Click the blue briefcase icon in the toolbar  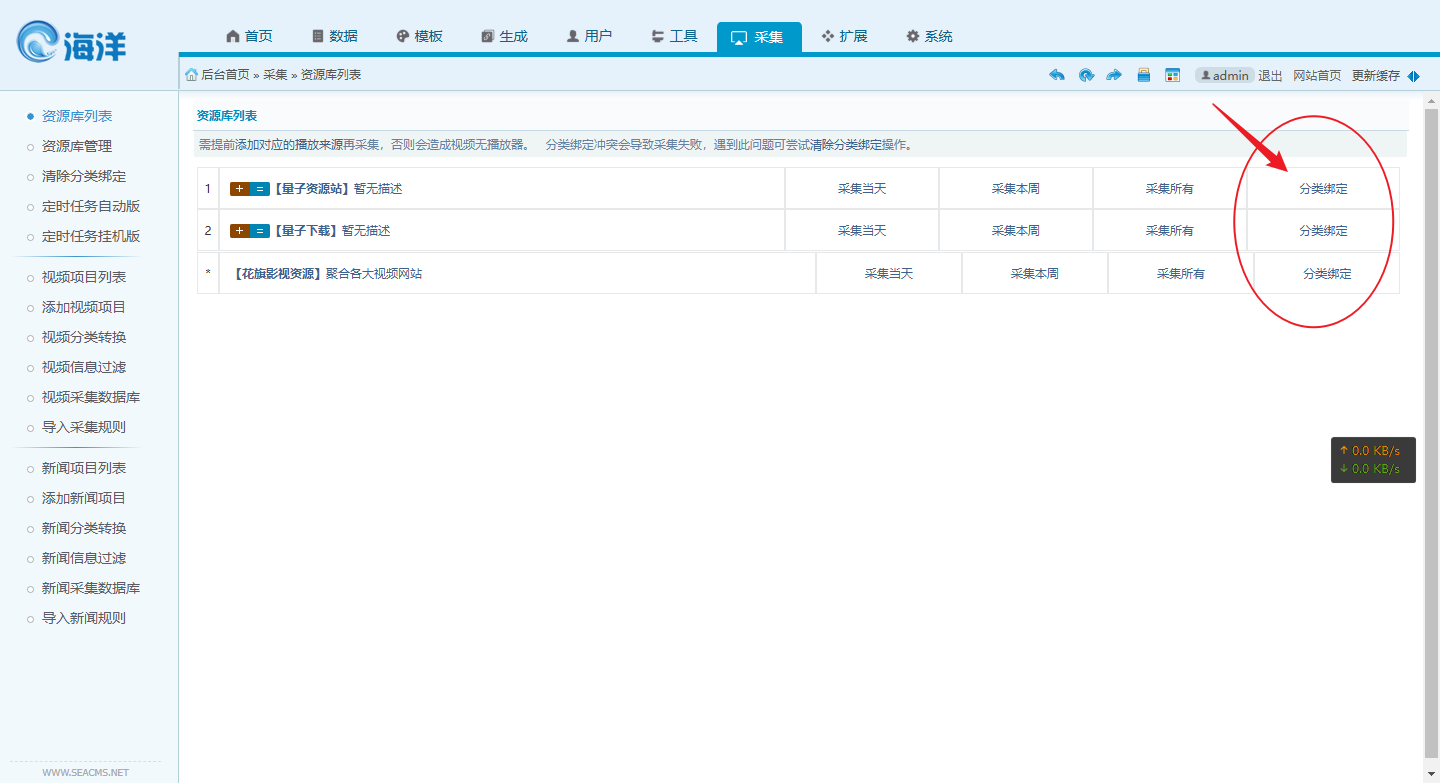click(1144, 75)
